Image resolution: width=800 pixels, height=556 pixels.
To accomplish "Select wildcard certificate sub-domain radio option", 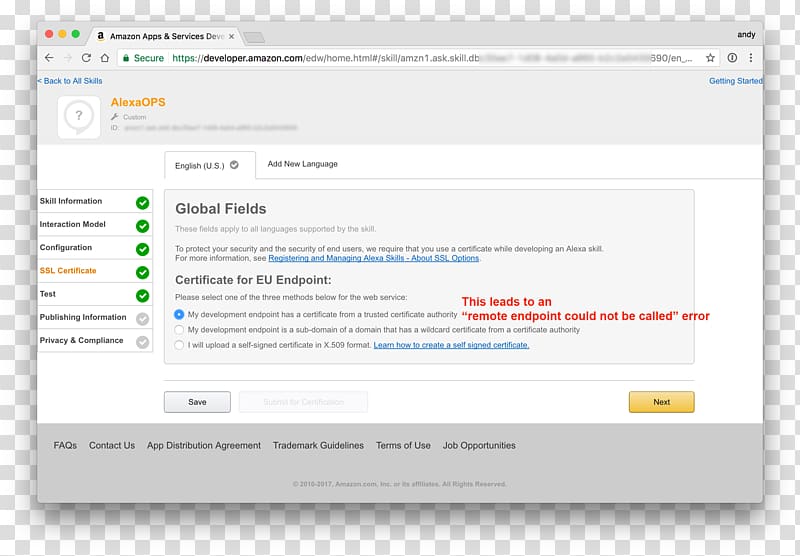I will point(179,330).
